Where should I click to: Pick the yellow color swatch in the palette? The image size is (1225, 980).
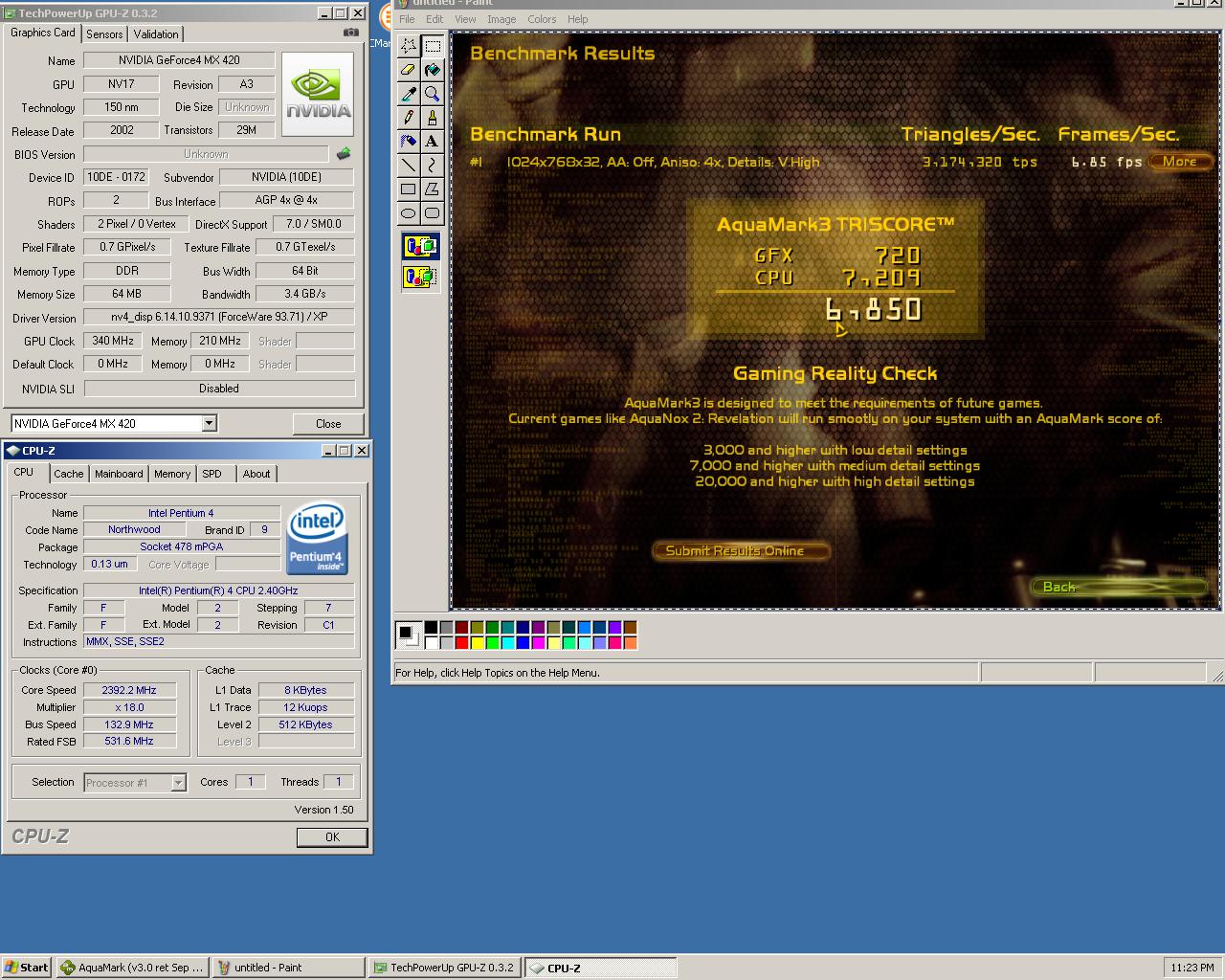(477, 643)
